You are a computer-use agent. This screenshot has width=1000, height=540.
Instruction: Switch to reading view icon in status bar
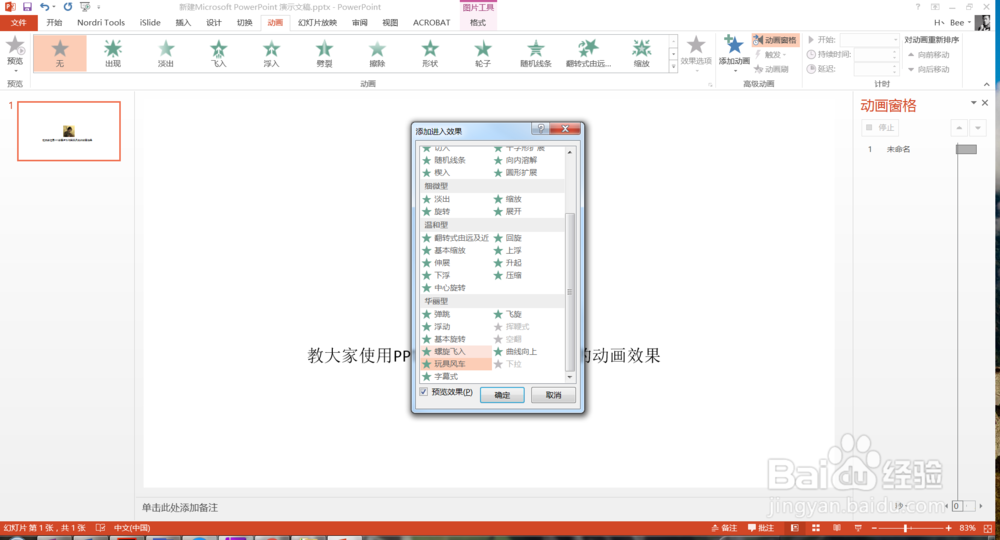[837, 528]
